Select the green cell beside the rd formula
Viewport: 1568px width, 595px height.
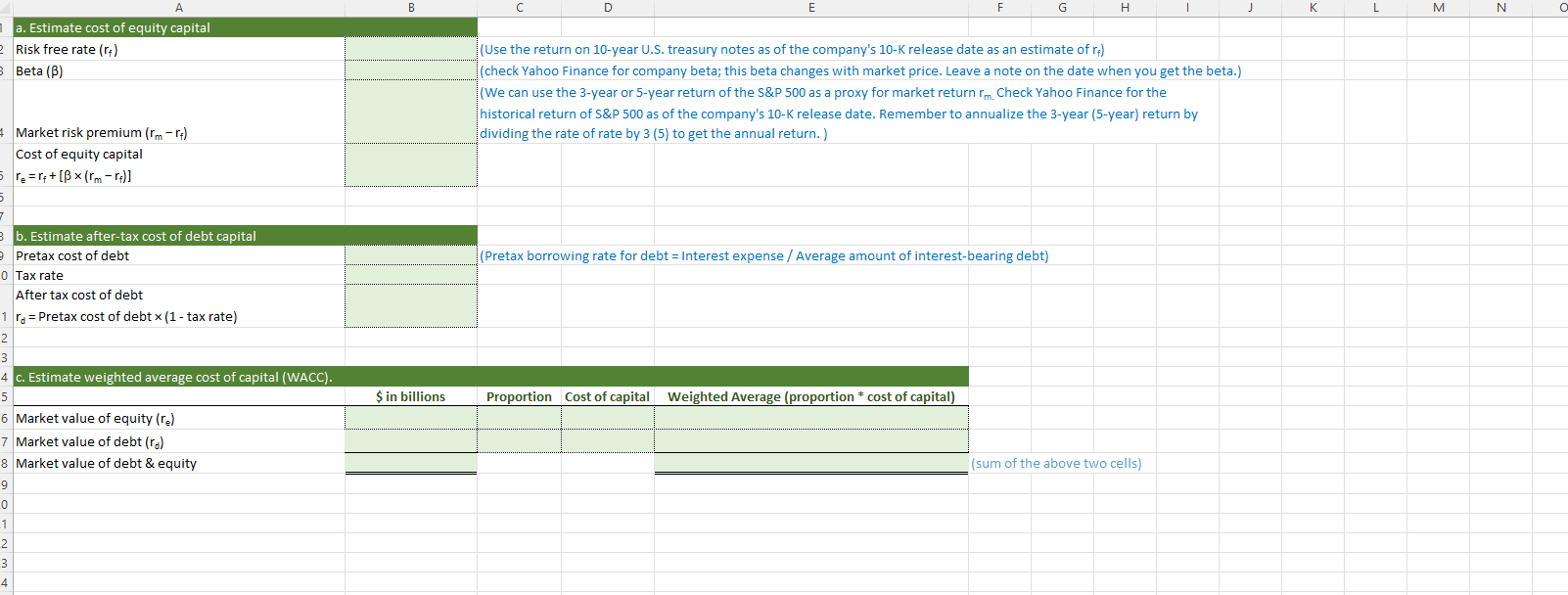411,306
